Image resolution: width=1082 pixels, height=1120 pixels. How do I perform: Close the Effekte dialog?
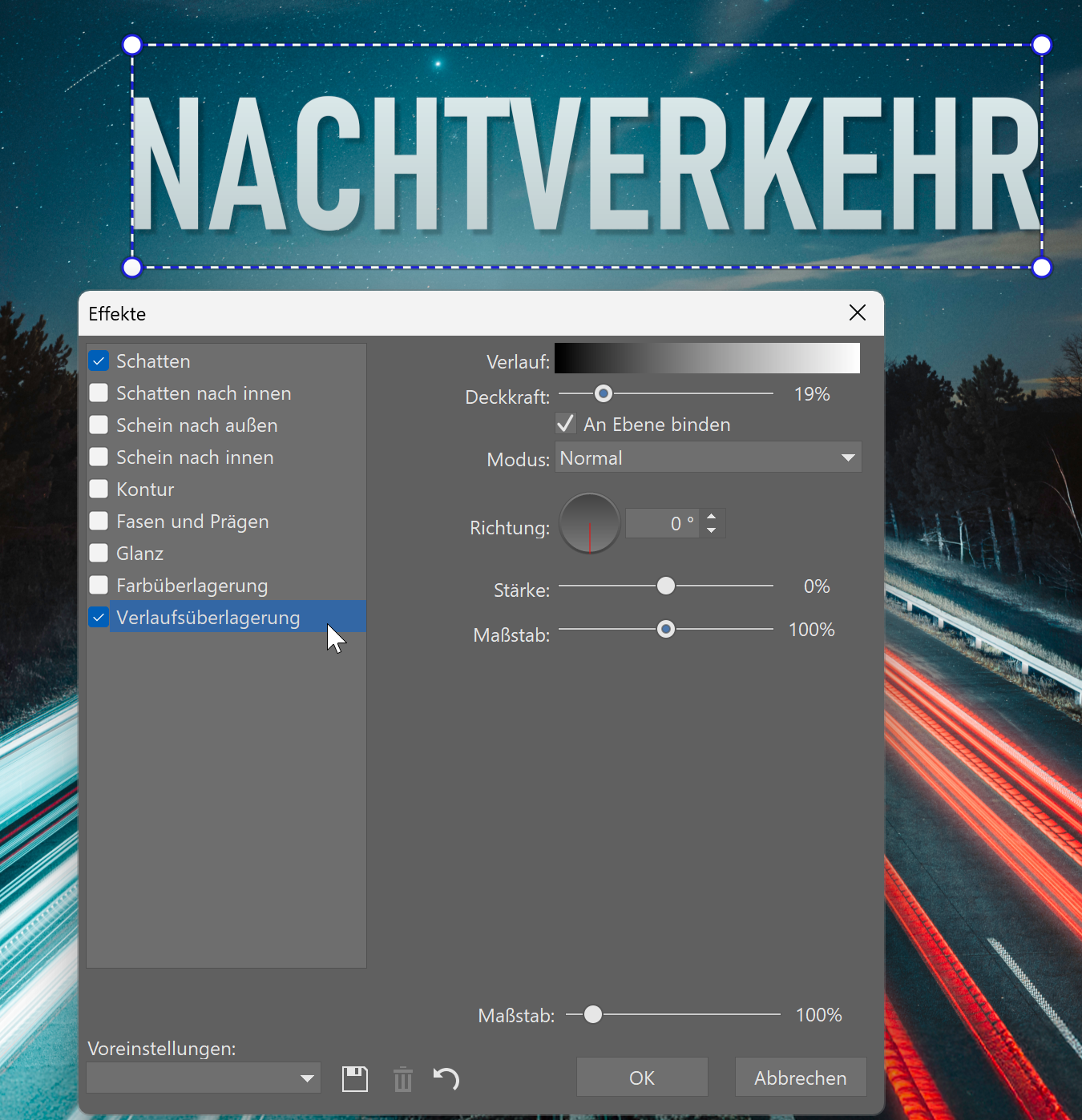tap(857, 313)
